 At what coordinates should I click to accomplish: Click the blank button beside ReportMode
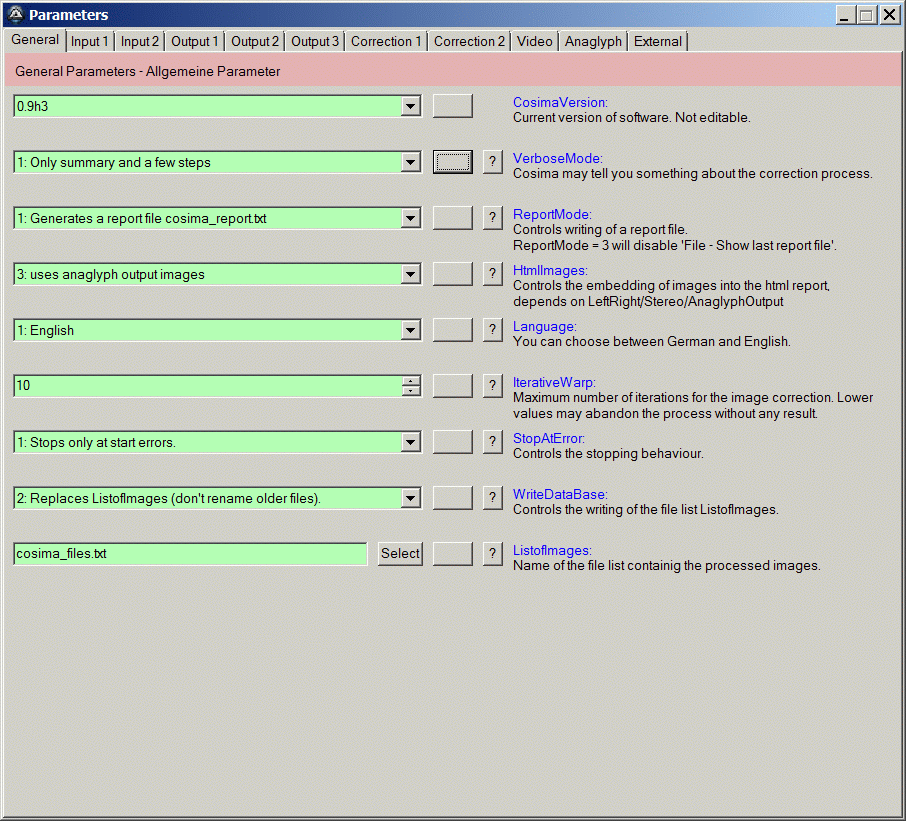pyautogui.click(x=452, y=218)
